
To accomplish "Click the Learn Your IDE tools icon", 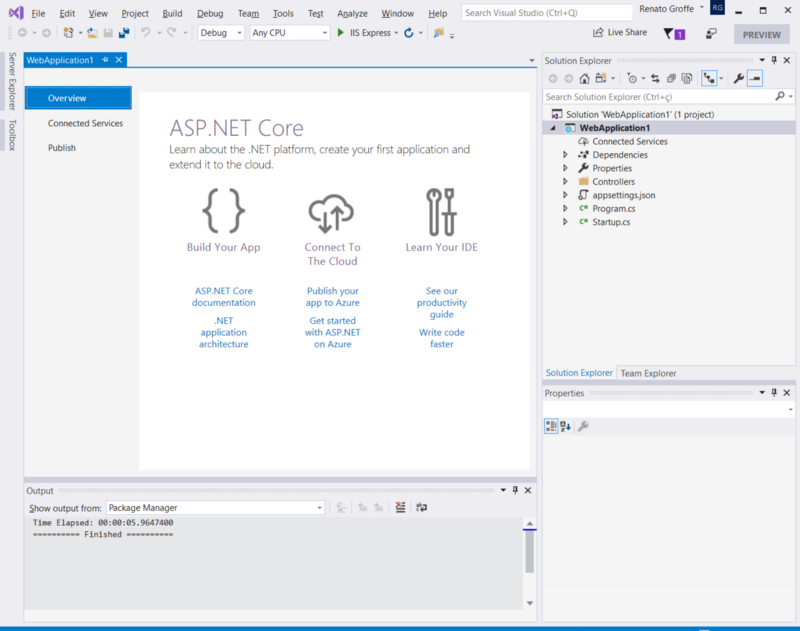I will 441,212.
